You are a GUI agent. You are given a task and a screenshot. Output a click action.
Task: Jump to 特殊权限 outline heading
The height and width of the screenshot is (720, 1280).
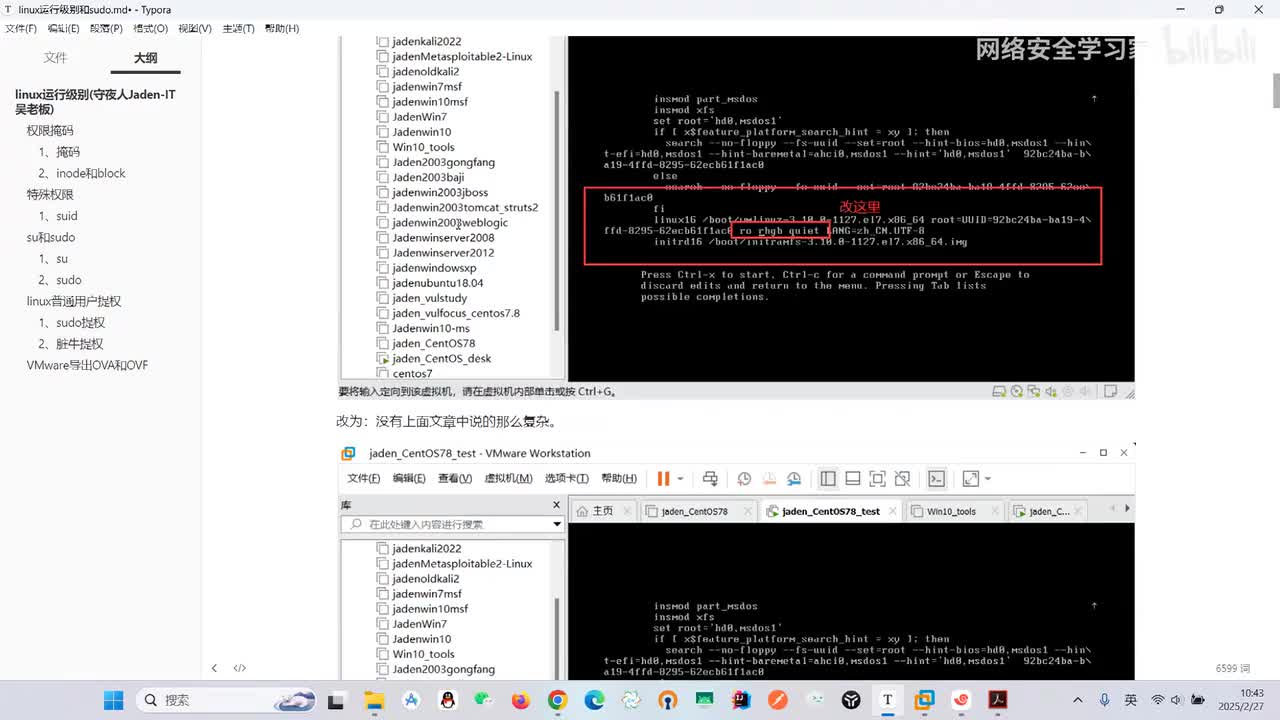[50, 195]
